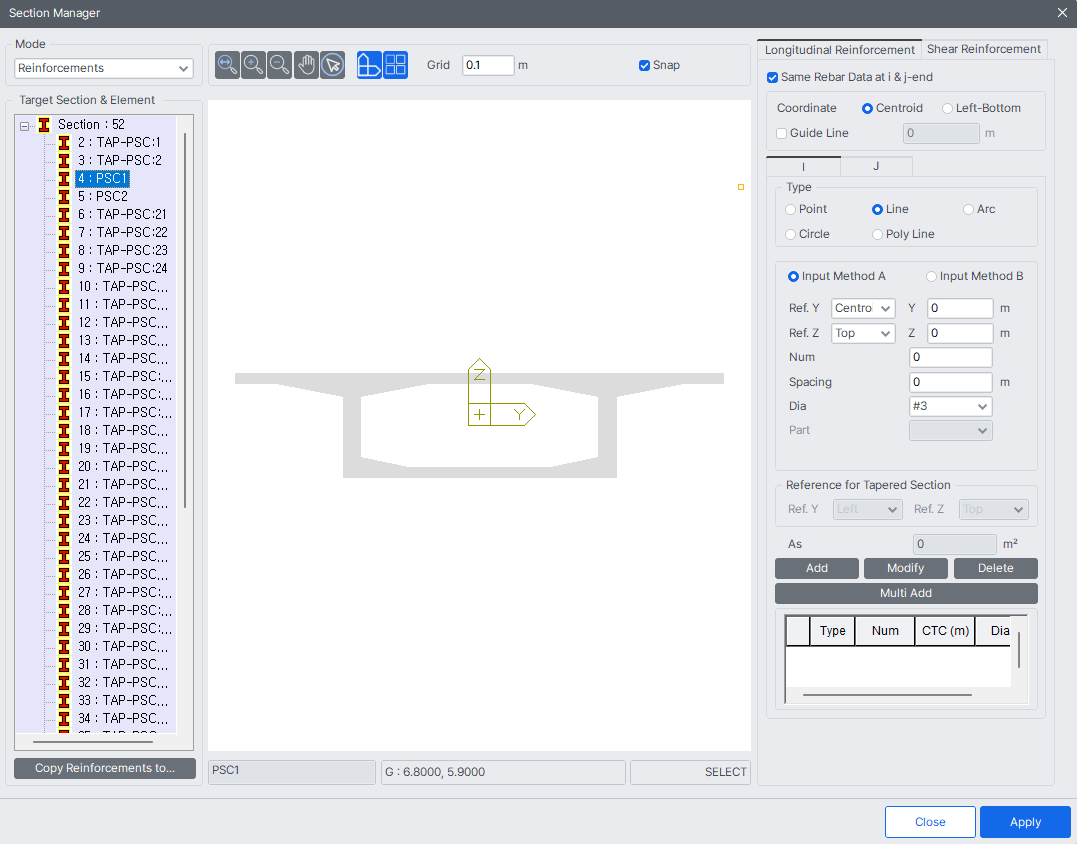The image size is (1077, 844).
Task: Click the icon for tree item 15
Action: pyautogui.click(x=64, y=376)
